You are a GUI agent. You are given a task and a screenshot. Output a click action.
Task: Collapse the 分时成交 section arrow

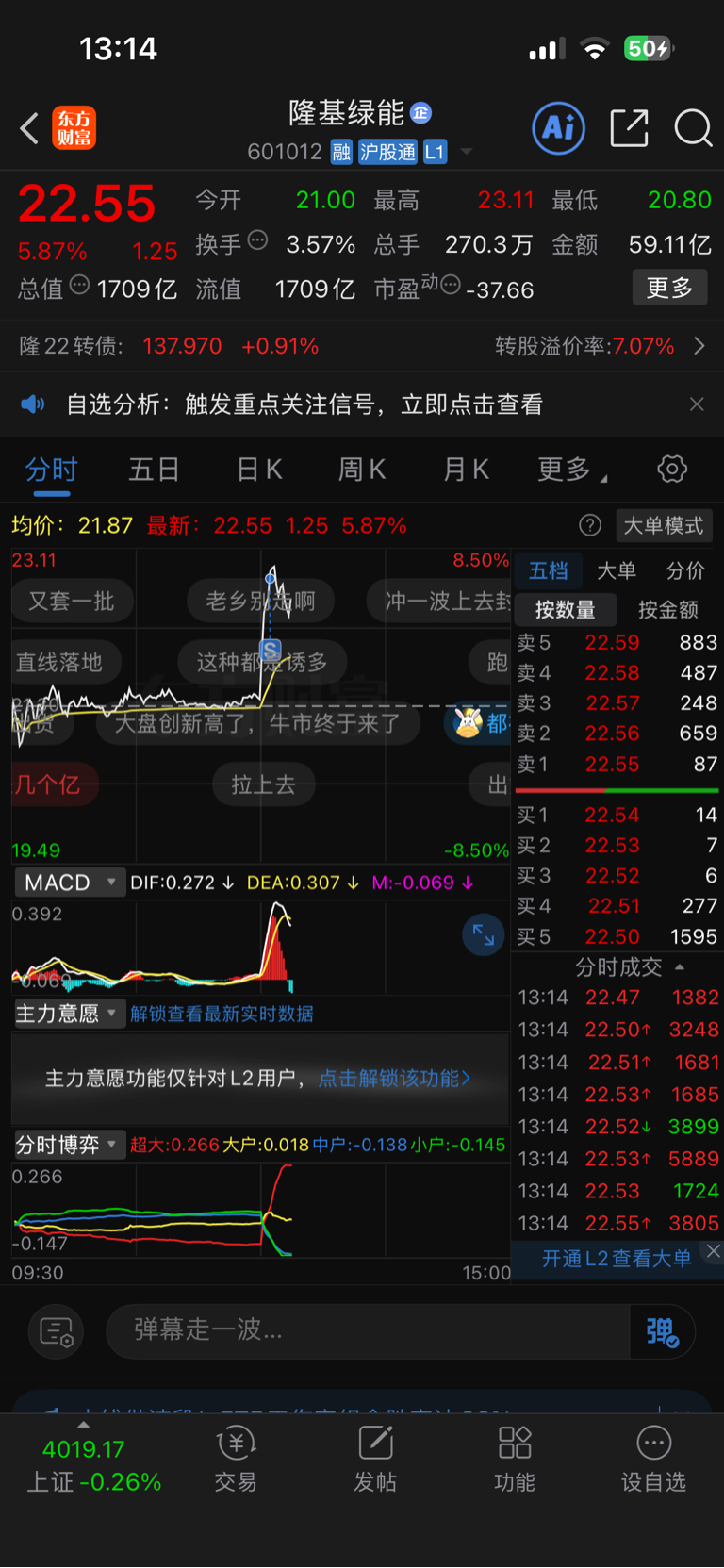pos(680,967)
